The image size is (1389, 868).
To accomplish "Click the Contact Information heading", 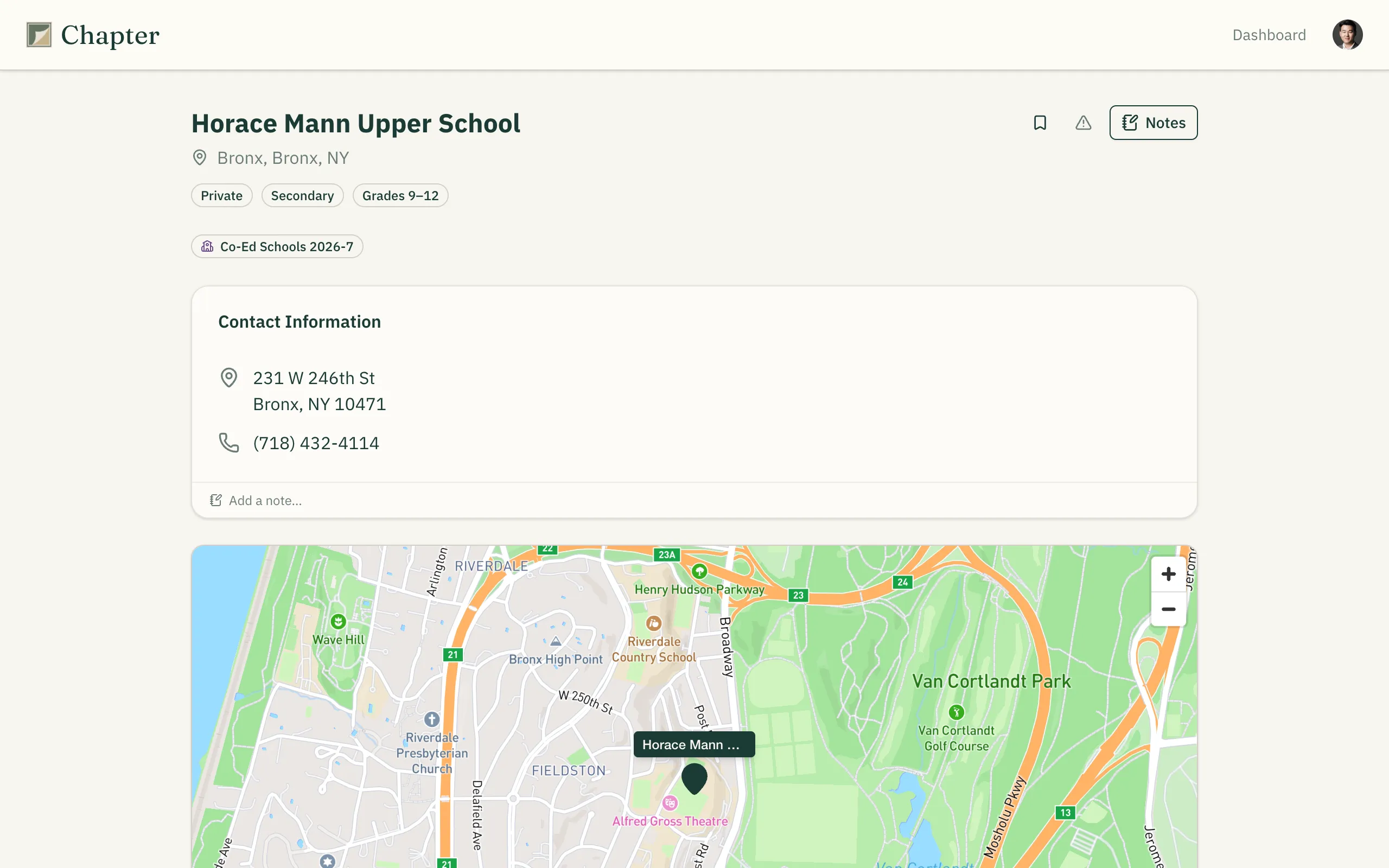I will (x=300, y=322).
